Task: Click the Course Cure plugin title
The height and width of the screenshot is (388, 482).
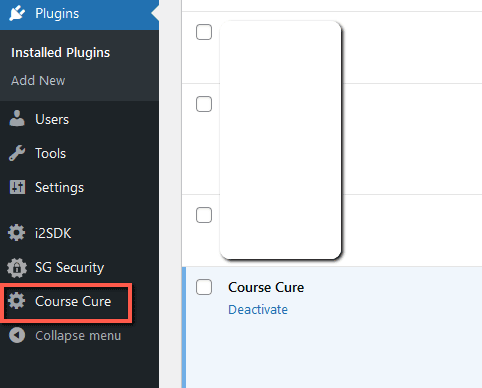Action: coord(266,287)
